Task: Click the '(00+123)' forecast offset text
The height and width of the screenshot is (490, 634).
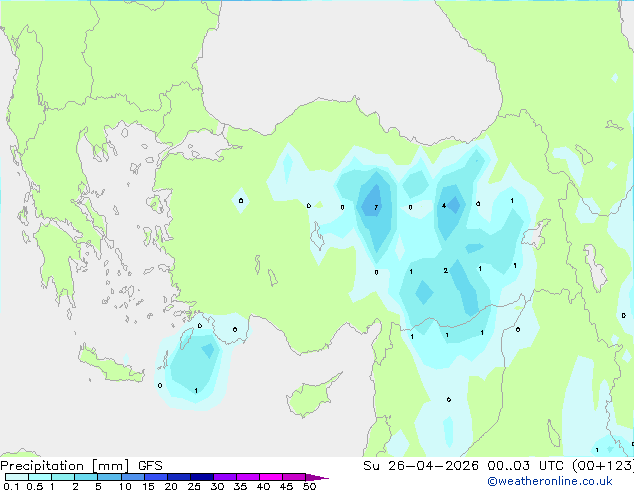Action: (x=602, y=466)
